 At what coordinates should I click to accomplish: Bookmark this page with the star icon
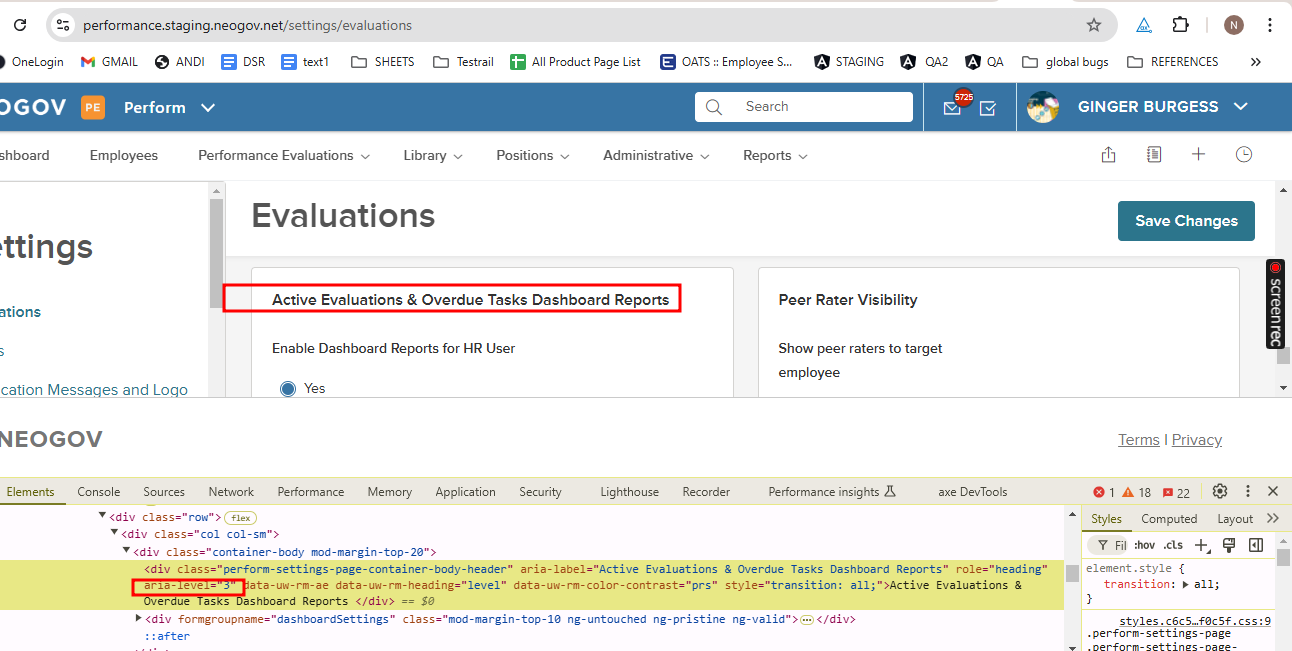tap(1094, 25)
